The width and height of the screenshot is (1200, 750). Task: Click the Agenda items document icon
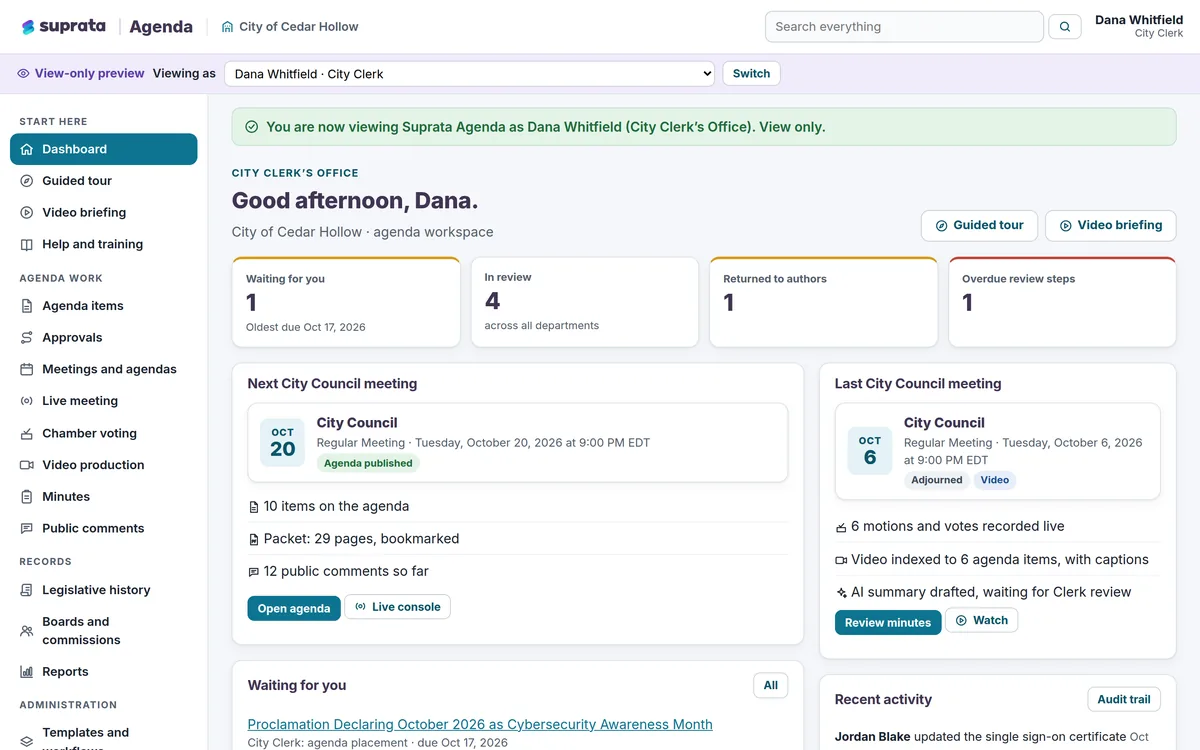[27, 306]
